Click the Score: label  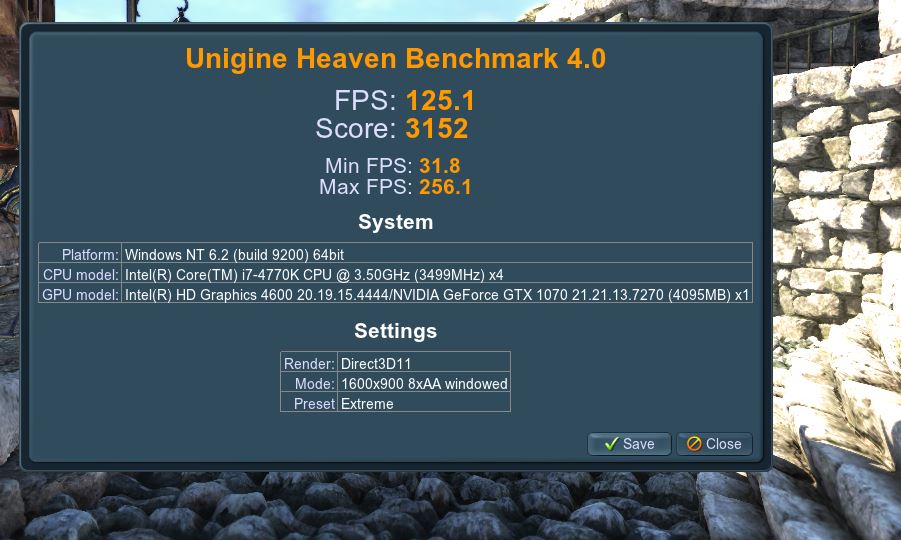coord(356,128)
